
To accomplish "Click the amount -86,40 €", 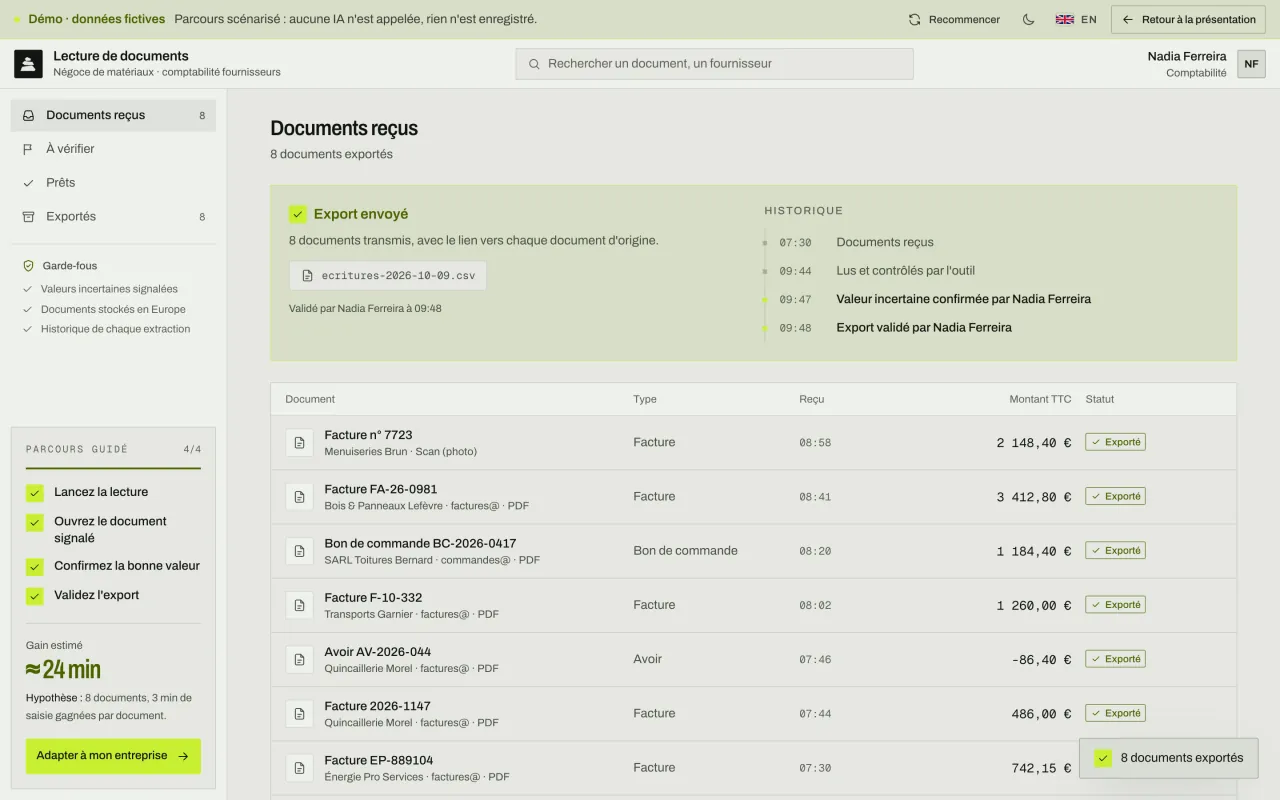I will (x=1040, y=660).
